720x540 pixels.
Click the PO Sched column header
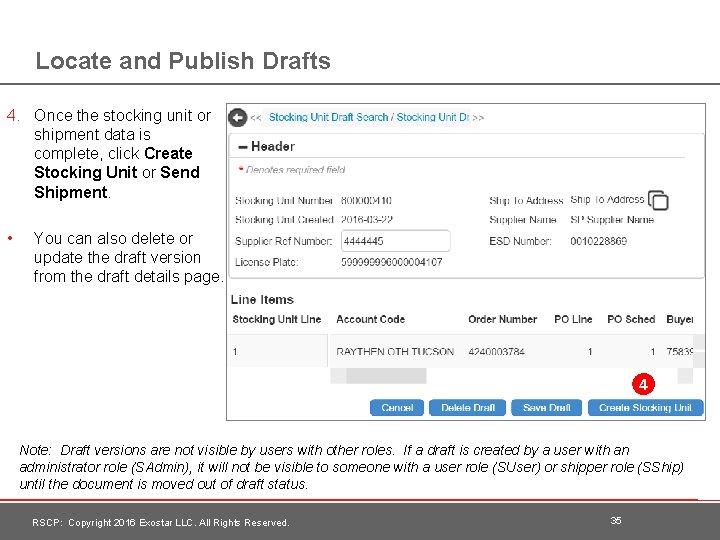(631, 320)
